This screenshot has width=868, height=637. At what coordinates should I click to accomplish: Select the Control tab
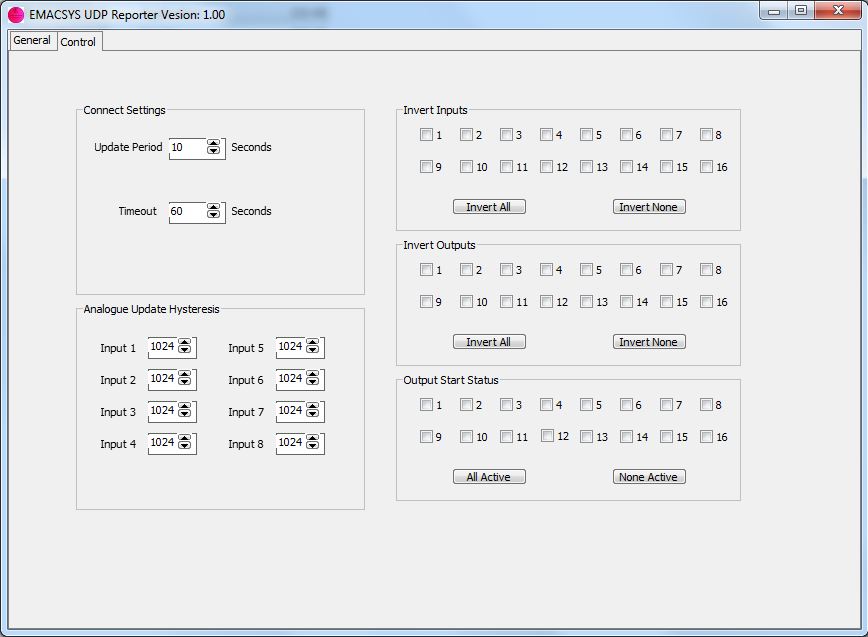78,42
